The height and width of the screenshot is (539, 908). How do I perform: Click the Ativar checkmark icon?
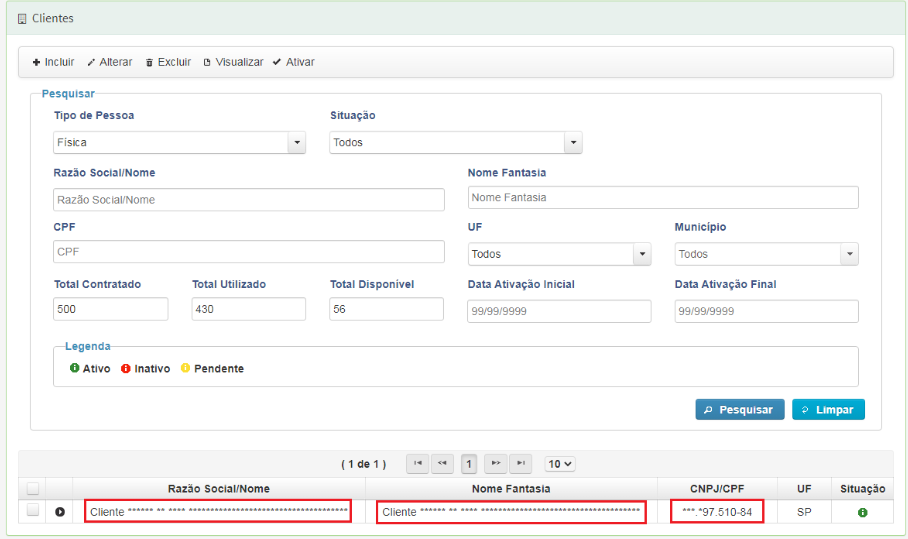tap(277, 62)
